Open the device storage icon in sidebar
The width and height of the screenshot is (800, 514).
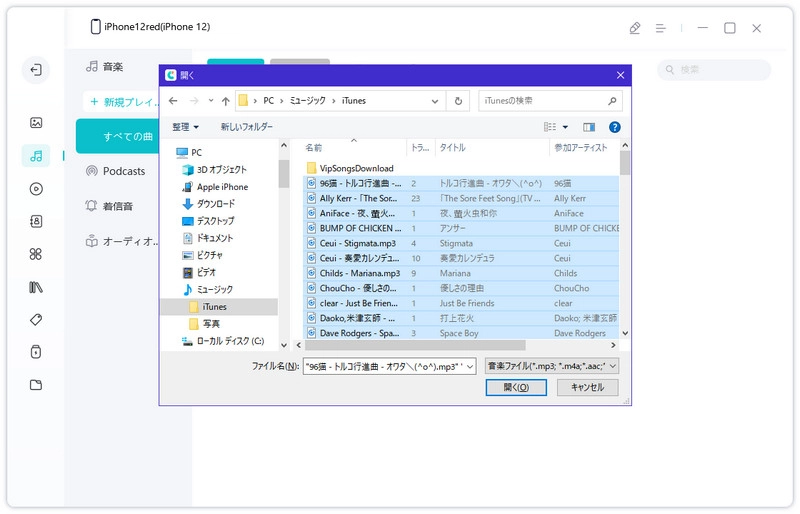coord(36,352)
